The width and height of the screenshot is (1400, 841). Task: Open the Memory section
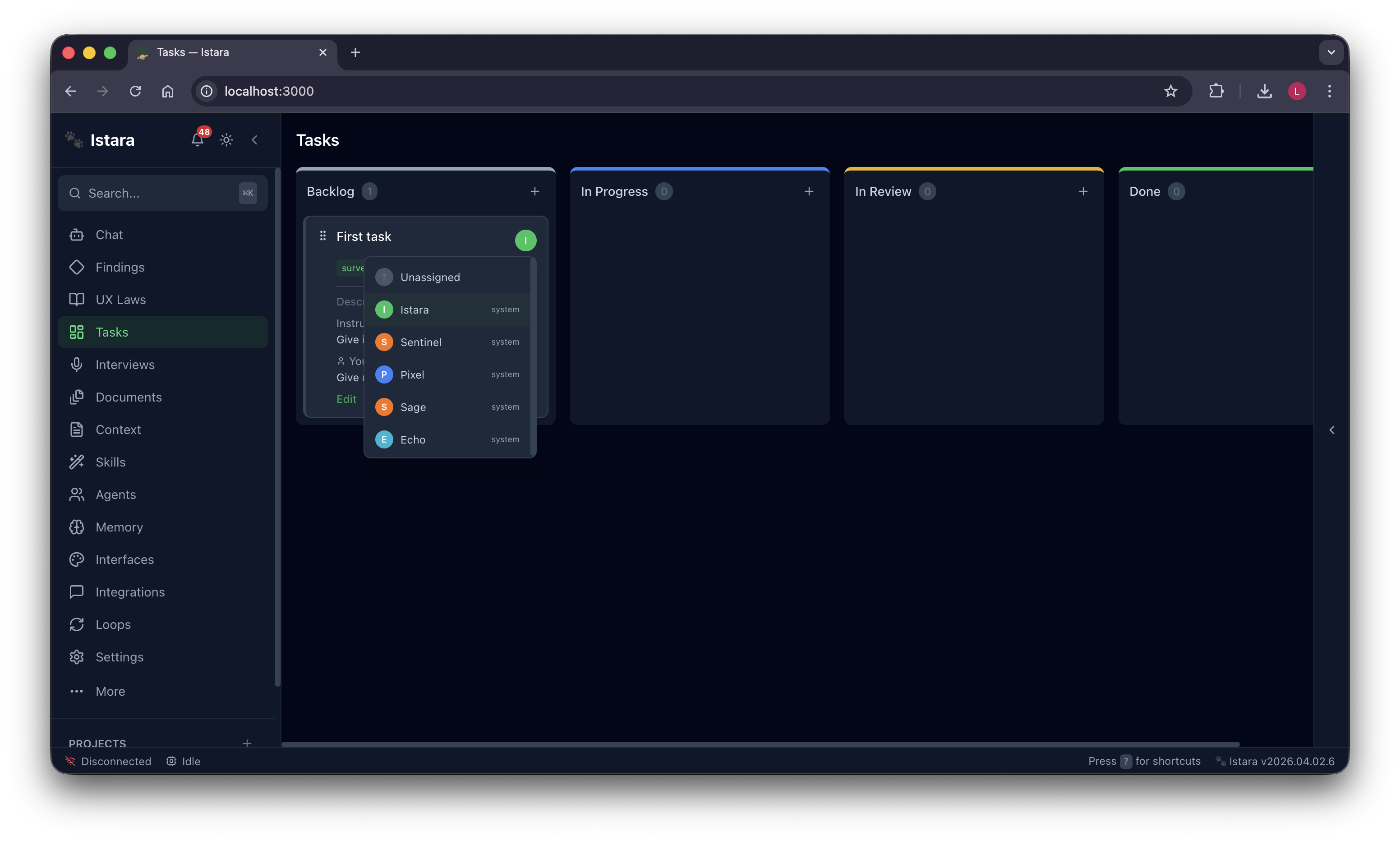click(119, 527)
